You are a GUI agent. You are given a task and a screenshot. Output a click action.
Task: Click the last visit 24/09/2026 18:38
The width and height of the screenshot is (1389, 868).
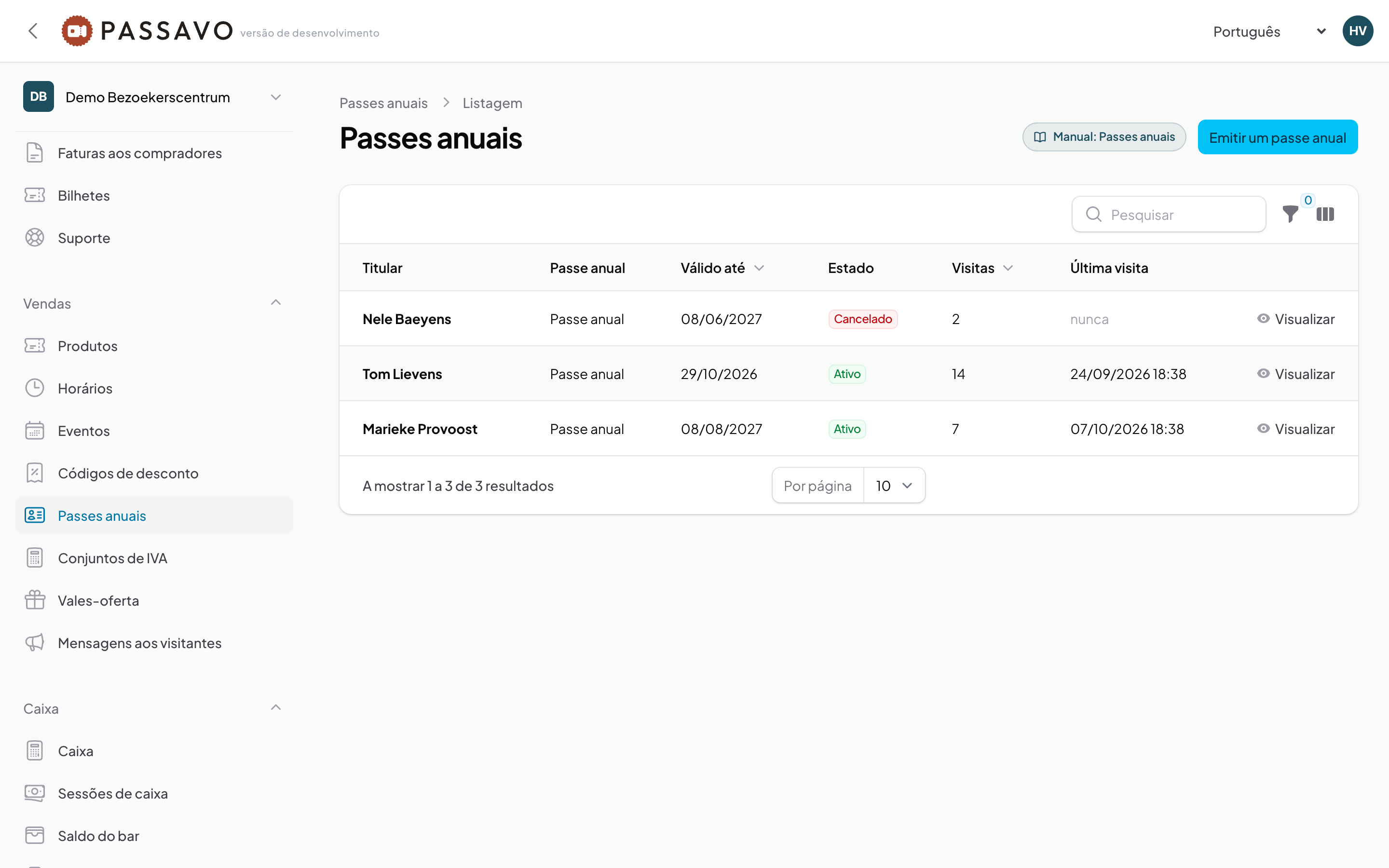[x=1128, y=374]
